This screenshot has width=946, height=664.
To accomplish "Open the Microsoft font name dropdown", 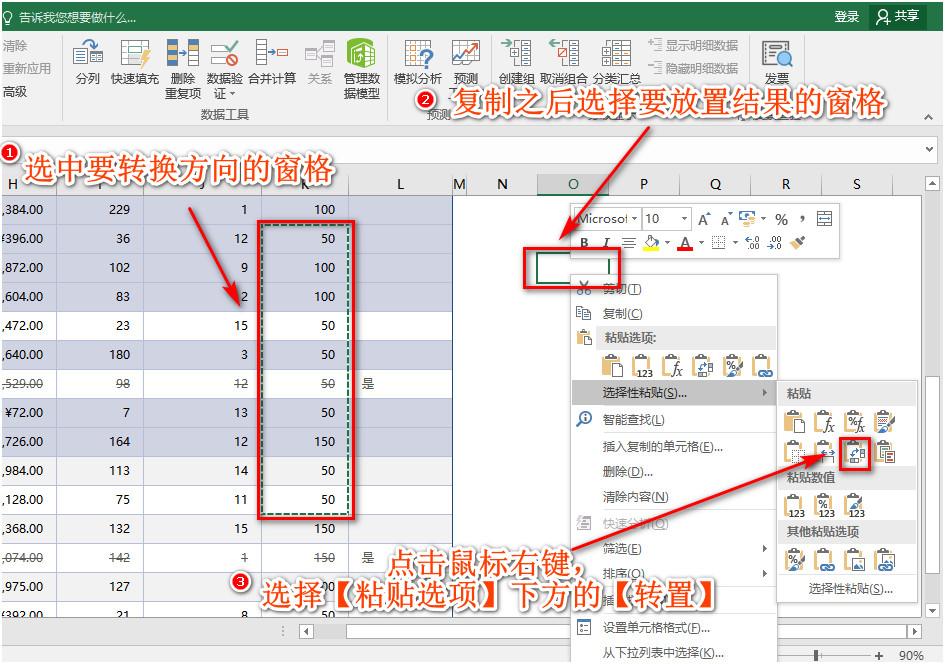I will coord(634,219).
